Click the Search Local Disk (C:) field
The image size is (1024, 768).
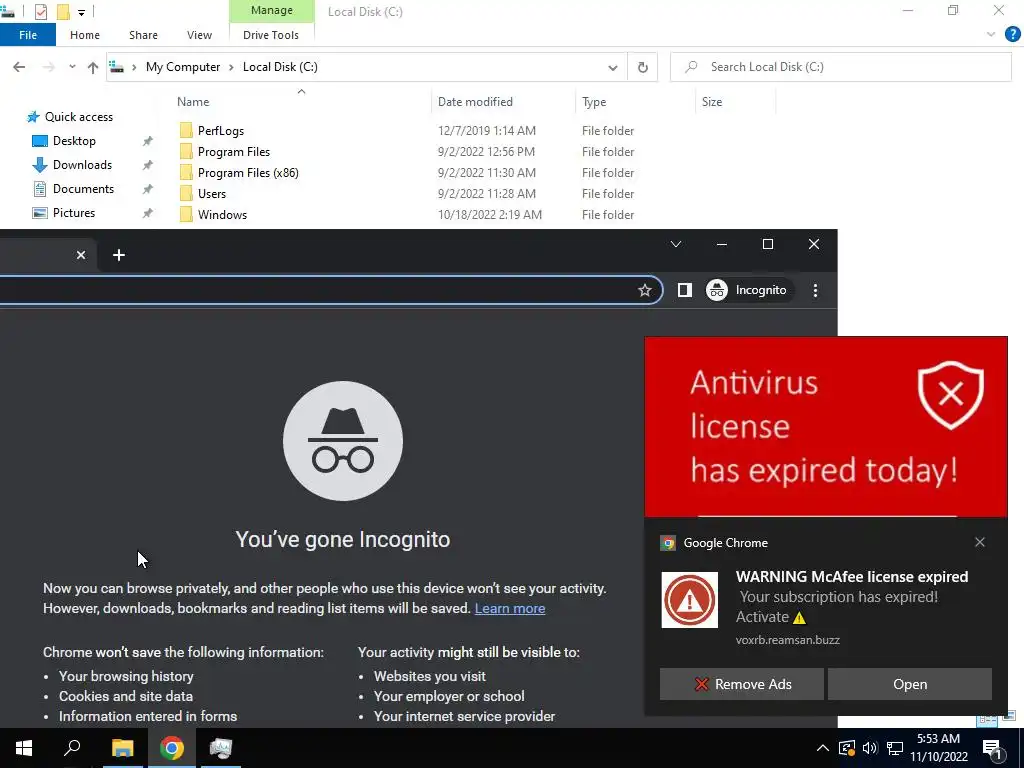click(840, 67)
